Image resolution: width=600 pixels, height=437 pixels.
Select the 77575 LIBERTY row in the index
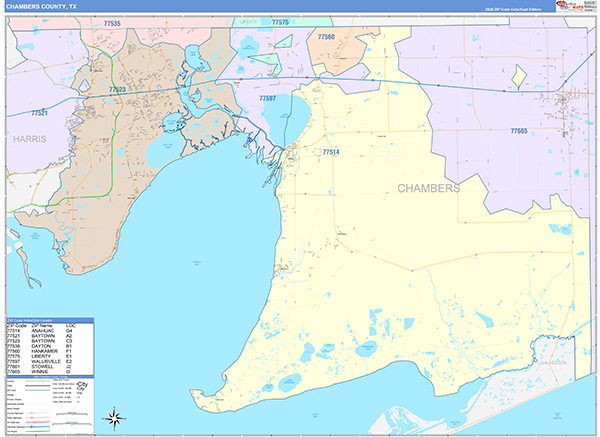click(x=50, y=356)
